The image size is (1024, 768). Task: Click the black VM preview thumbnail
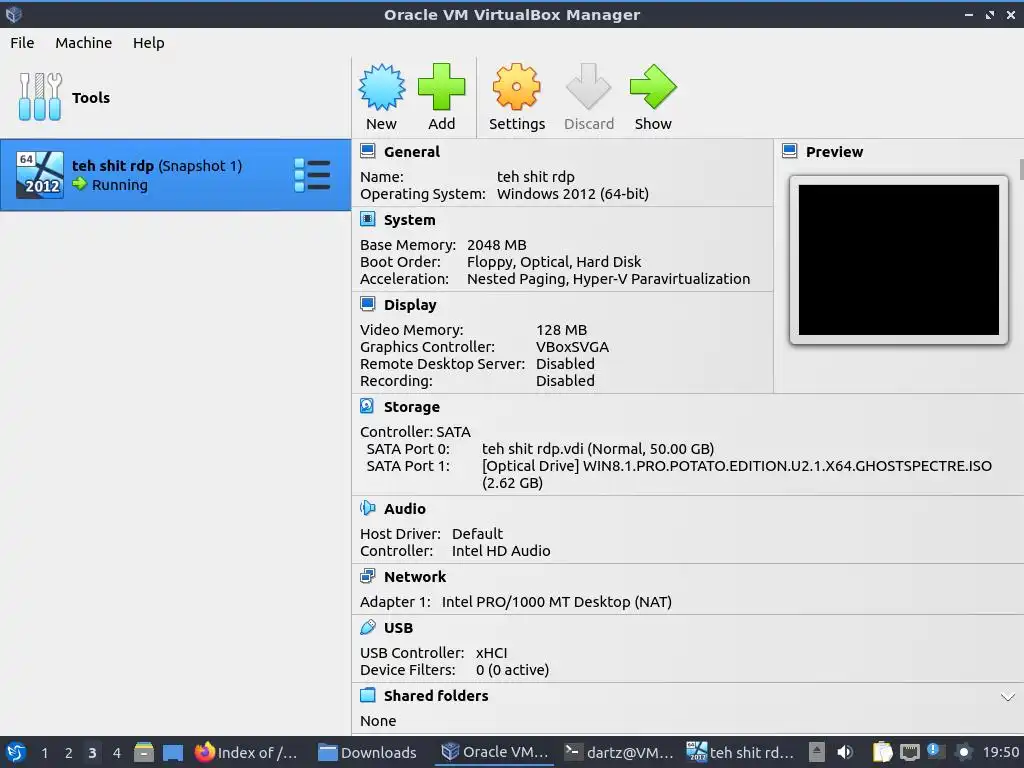[899, 259]
